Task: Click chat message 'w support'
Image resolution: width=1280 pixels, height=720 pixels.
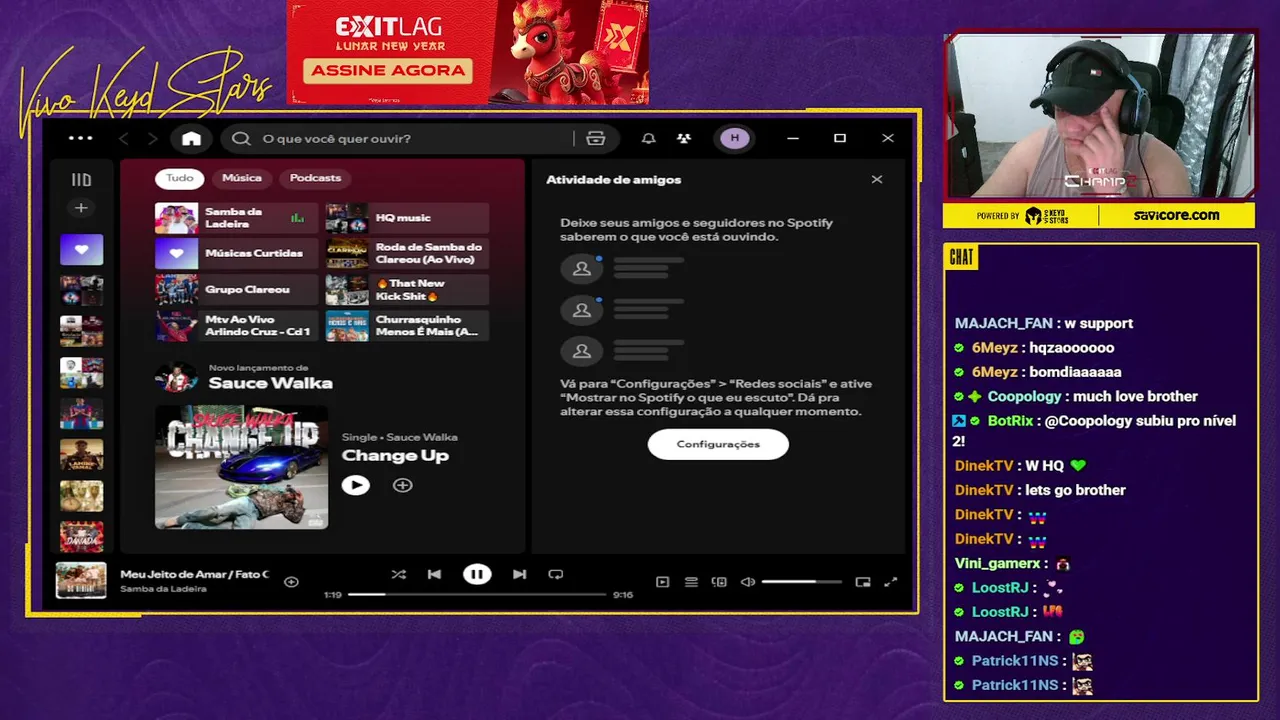Action: pos(1098,324)
